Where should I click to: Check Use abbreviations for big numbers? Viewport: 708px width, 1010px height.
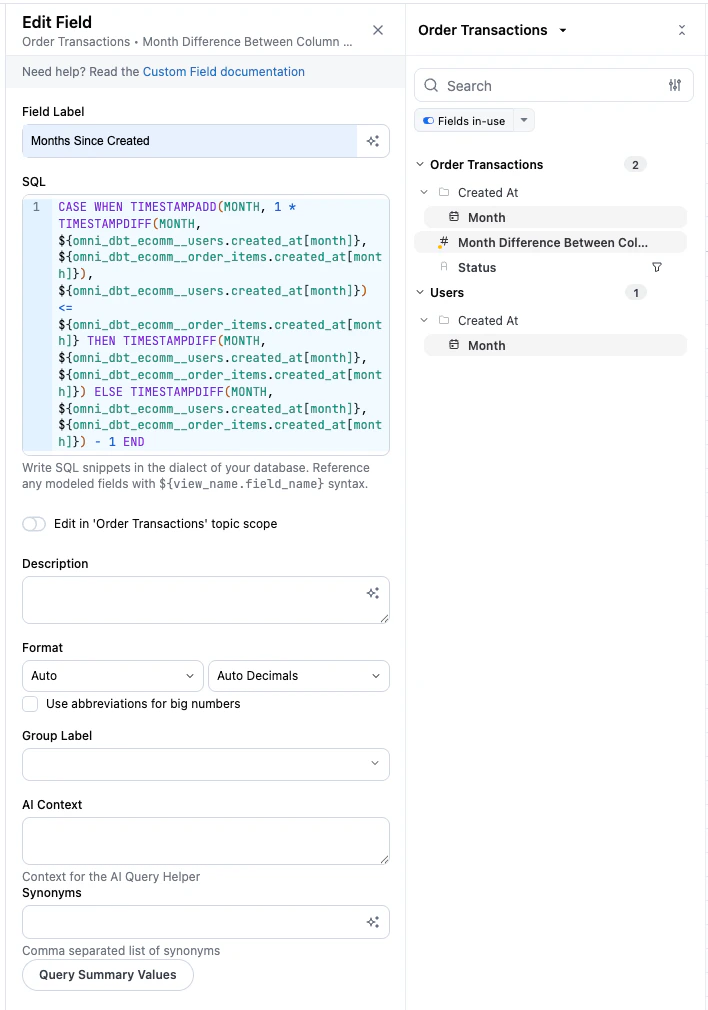pyautogui.click(x=30, y=703)
